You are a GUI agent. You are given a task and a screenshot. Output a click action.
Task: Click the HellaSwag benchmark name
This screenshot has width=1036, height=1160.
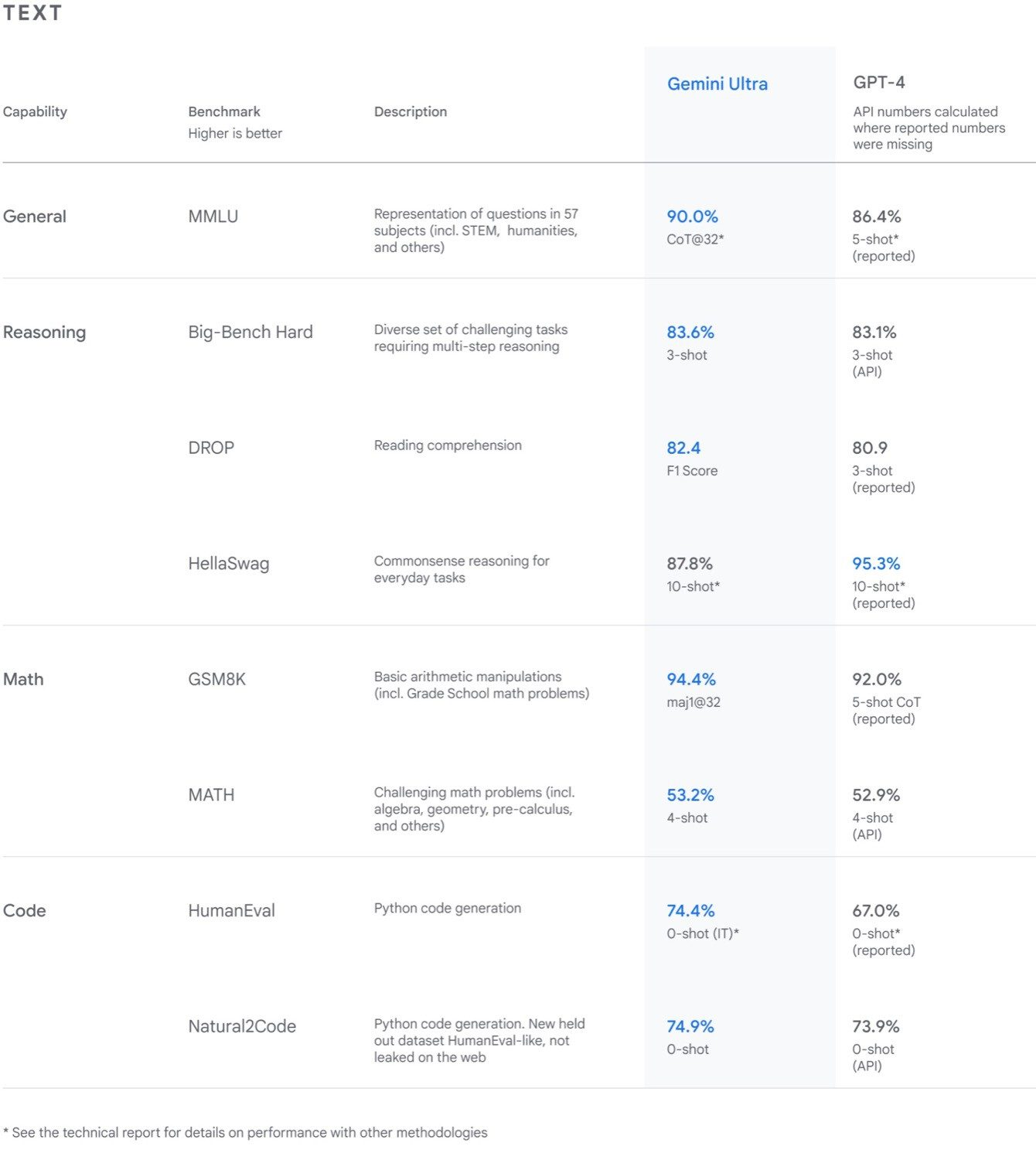[x=228, y=564]
